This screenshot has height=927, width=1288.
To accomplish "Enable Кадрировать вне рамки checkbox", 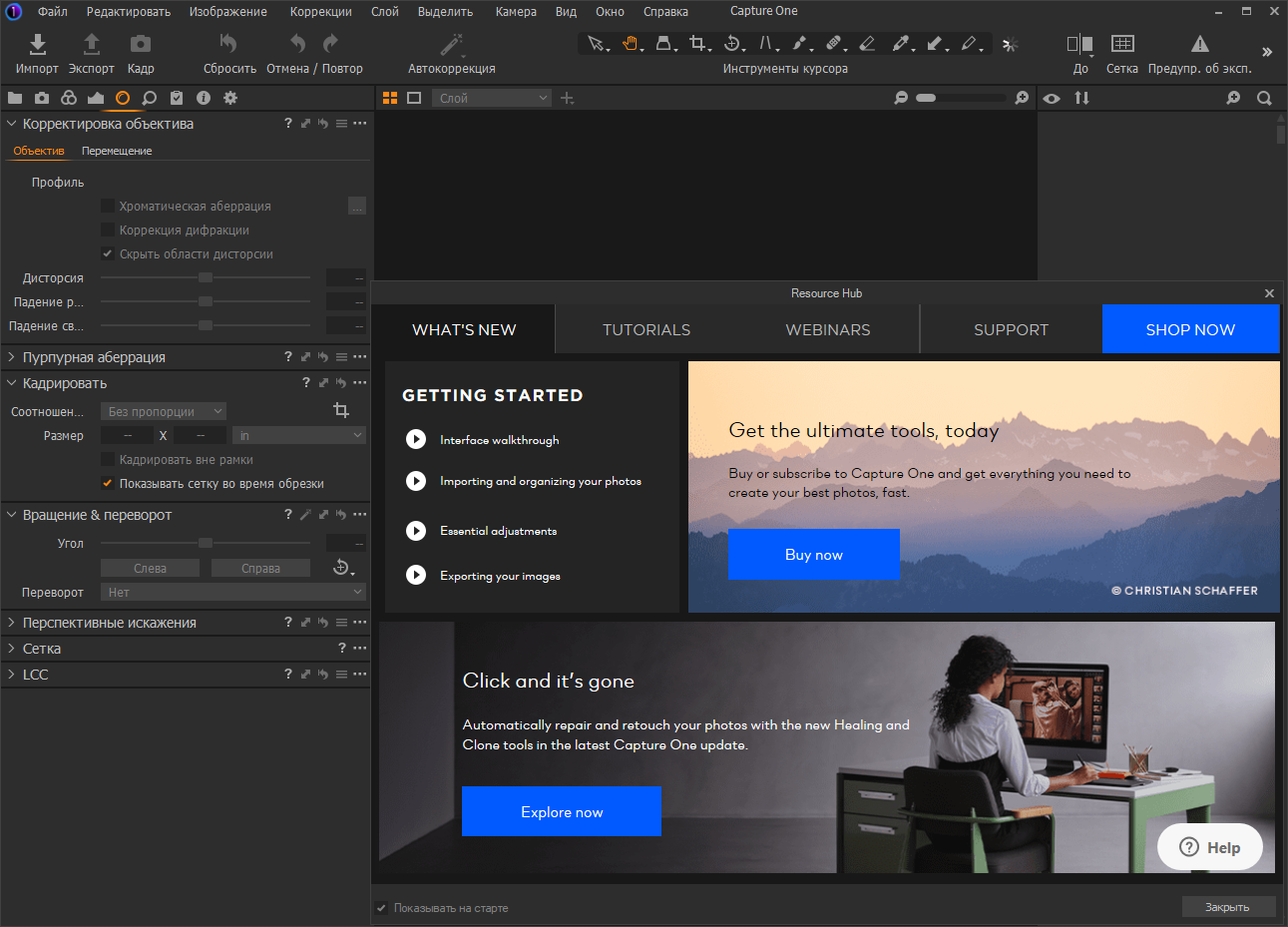I will pyautogui.click(x=108, y=459).
